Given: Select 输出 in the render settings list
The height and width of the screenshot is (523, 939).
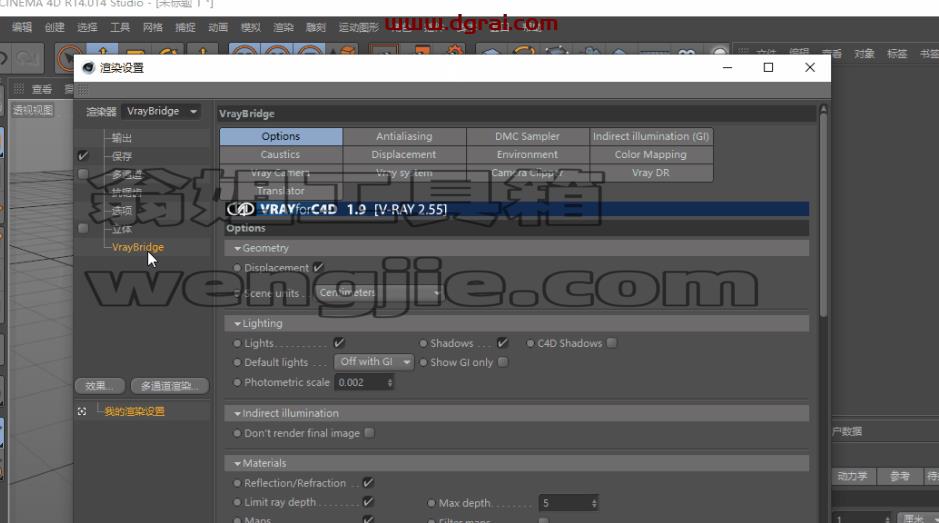Looking at the screenshot, I should tap(122, 138).
